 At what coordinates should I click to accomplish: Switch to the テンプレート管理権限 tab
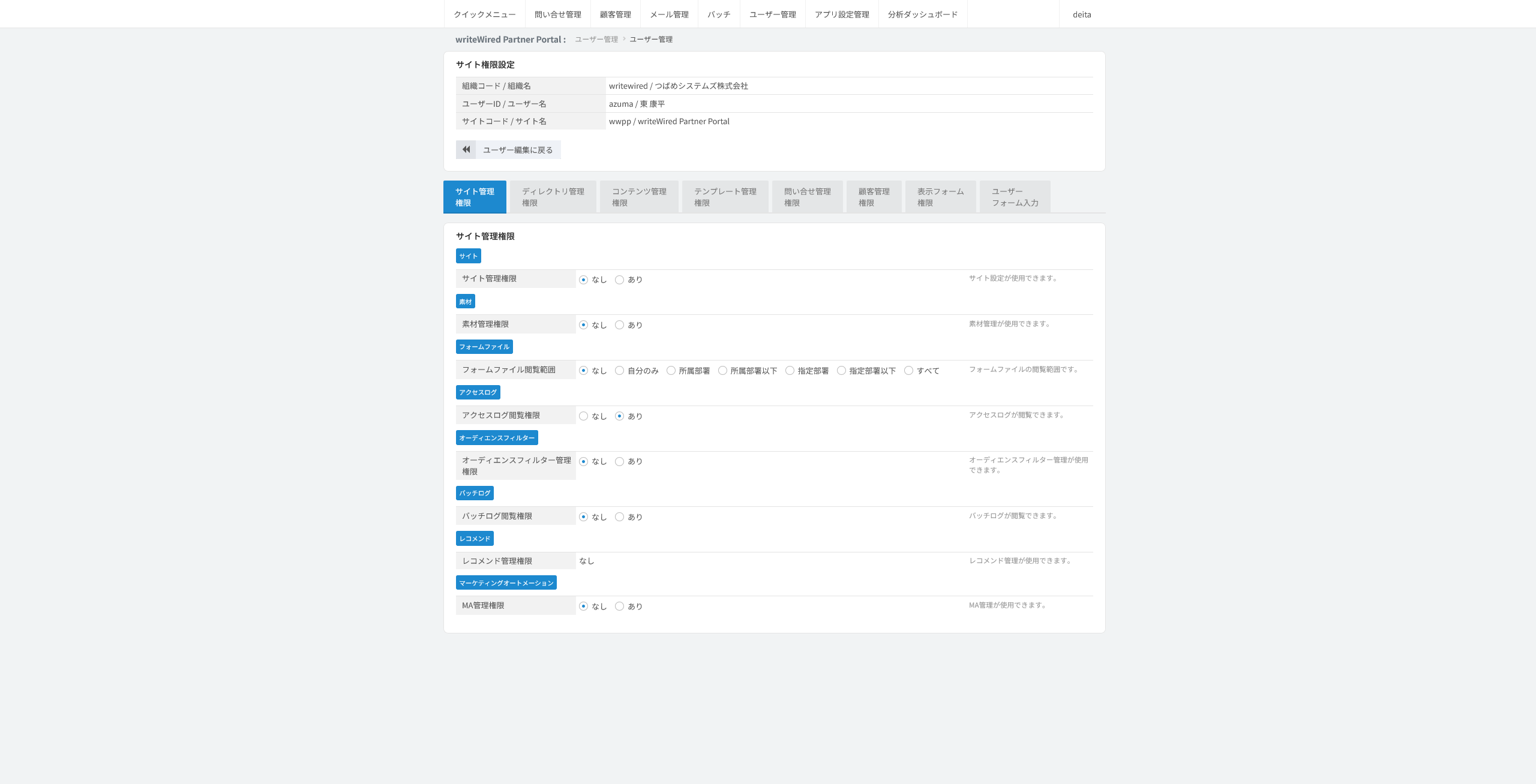coord(725,197)
